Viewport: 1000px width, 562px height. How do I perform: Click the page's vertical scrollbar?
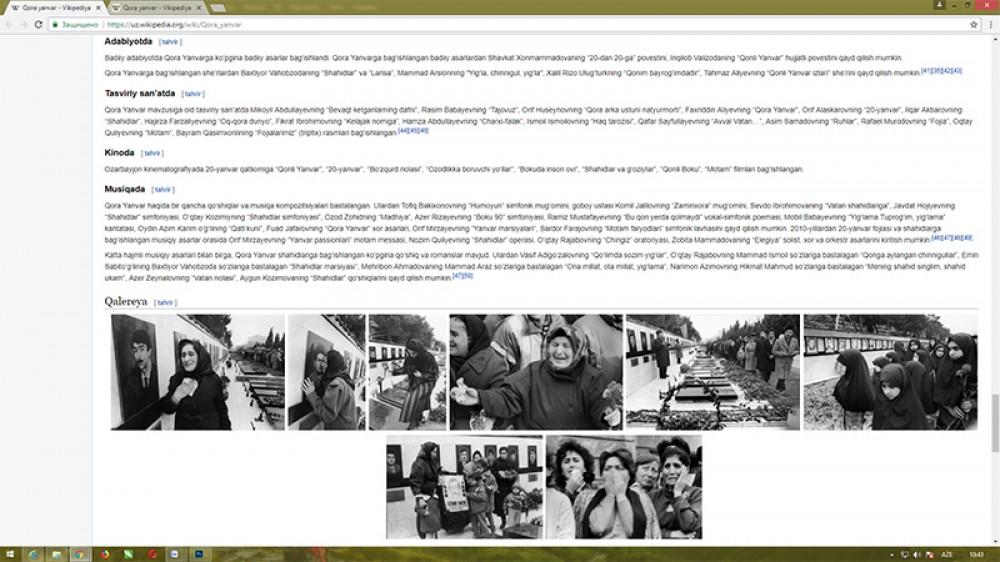pyautogui.click(x=994, y=300)
